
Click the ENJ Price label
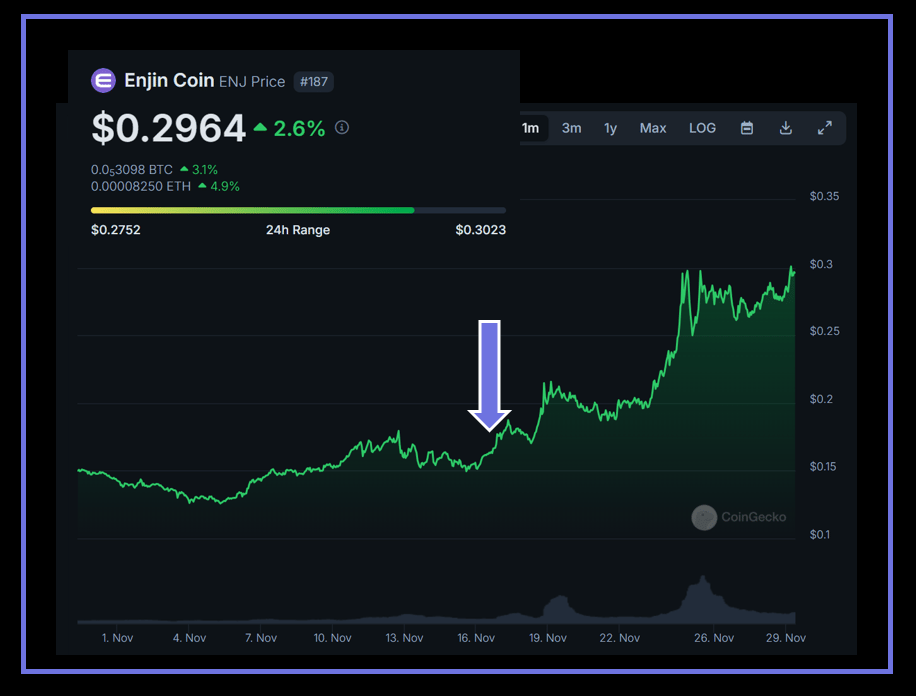252,82
